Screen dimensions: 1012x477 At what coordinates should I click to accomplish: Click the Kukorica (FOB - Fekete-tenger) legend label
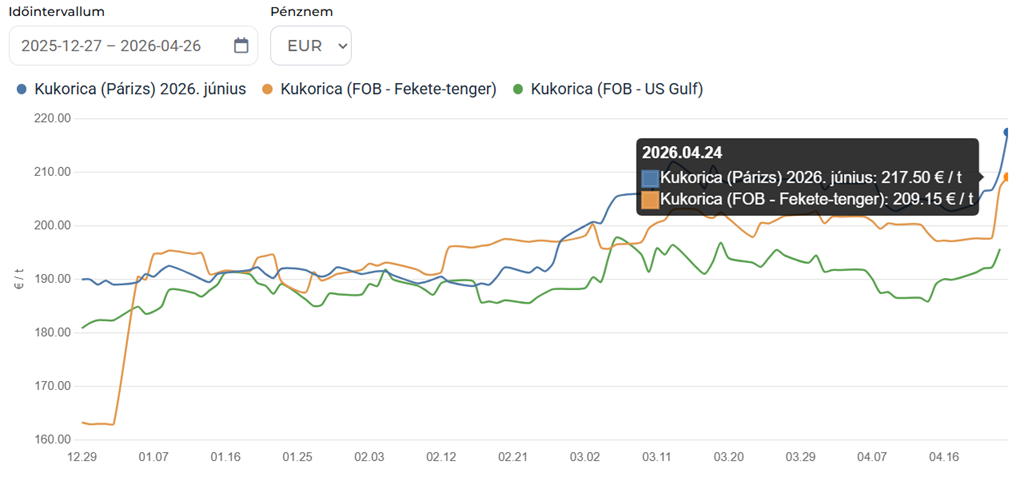coord(389,89)
